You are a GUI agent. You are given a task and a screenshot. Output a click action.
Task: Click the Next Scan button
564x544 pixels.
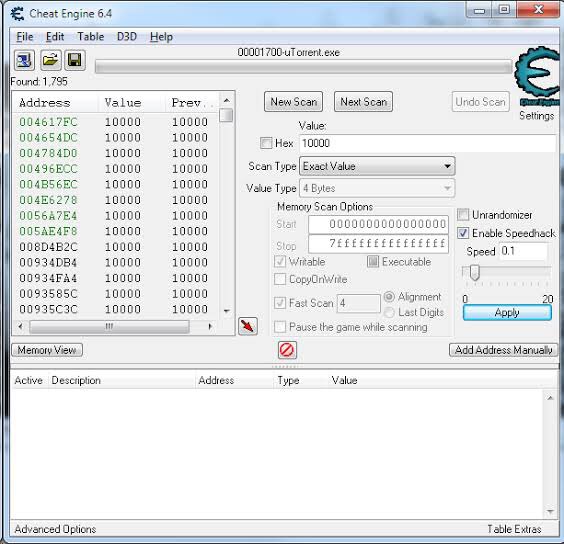pos(363,102)
